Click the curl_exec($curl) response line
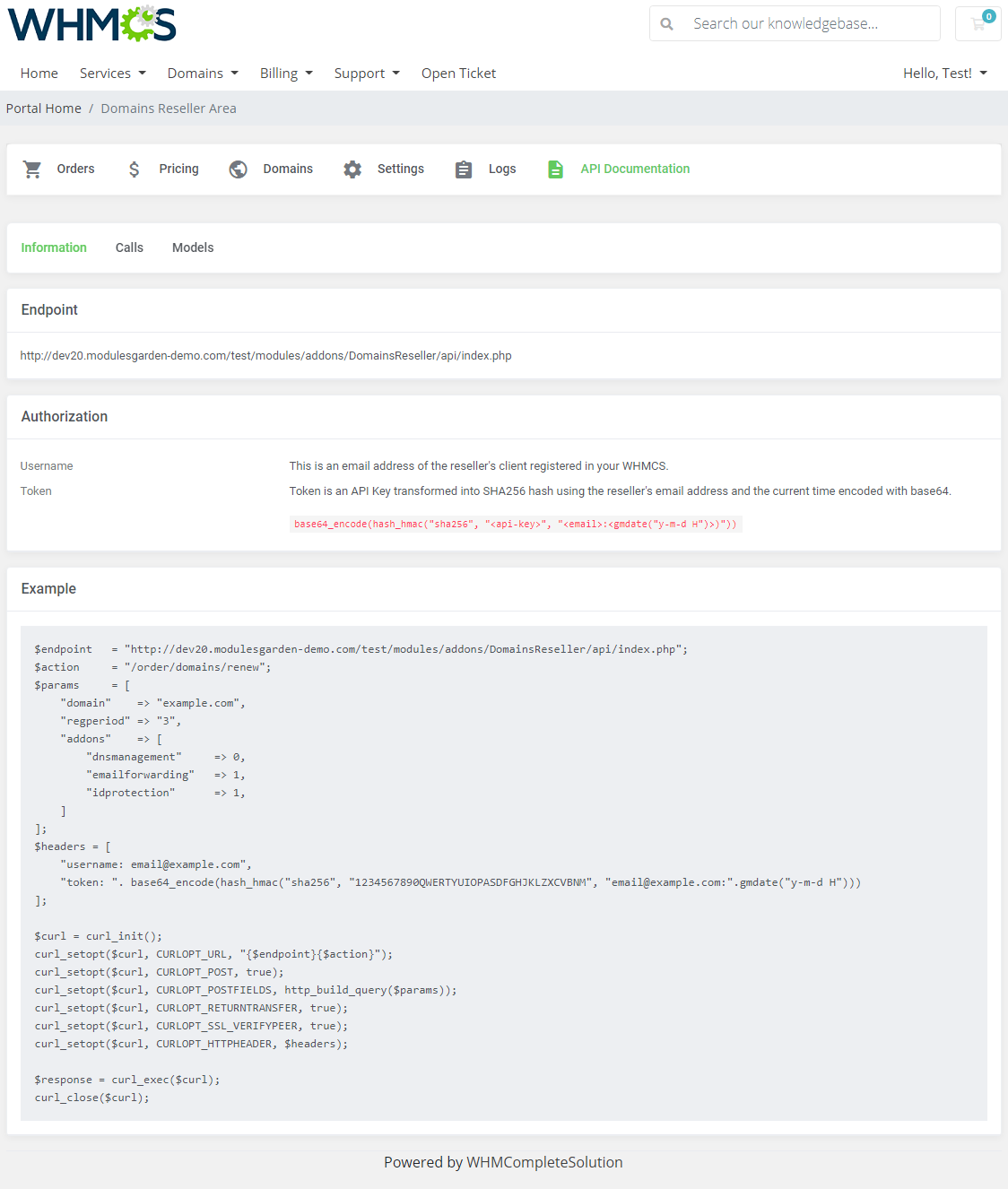Viewport: 1008px width, 1189px height. point(127,1080)
